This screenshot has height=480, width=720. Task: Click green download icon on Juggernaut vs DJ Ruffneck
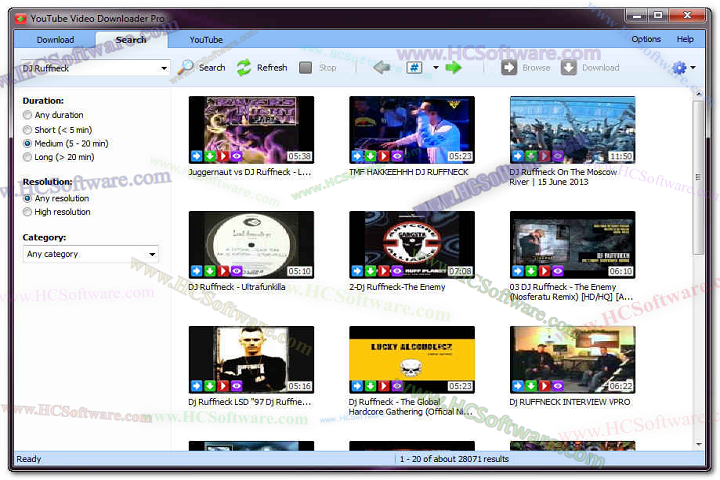coord(210,156)
